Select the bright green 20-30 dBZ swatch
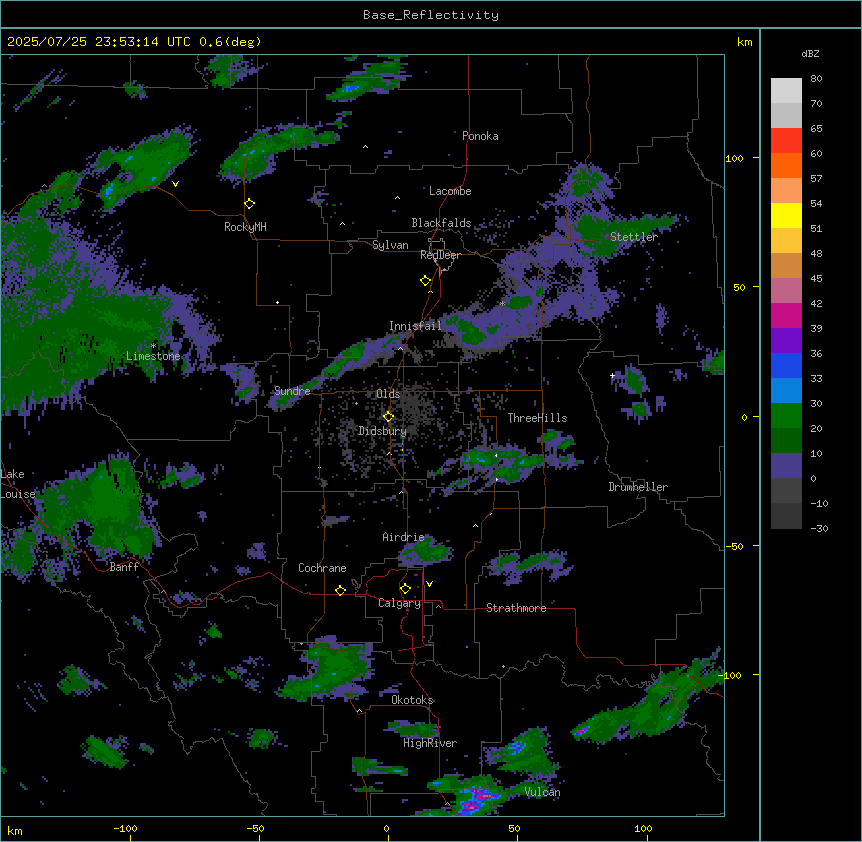The height and width of the screenshot is (842, 862). tap(786, 416)
